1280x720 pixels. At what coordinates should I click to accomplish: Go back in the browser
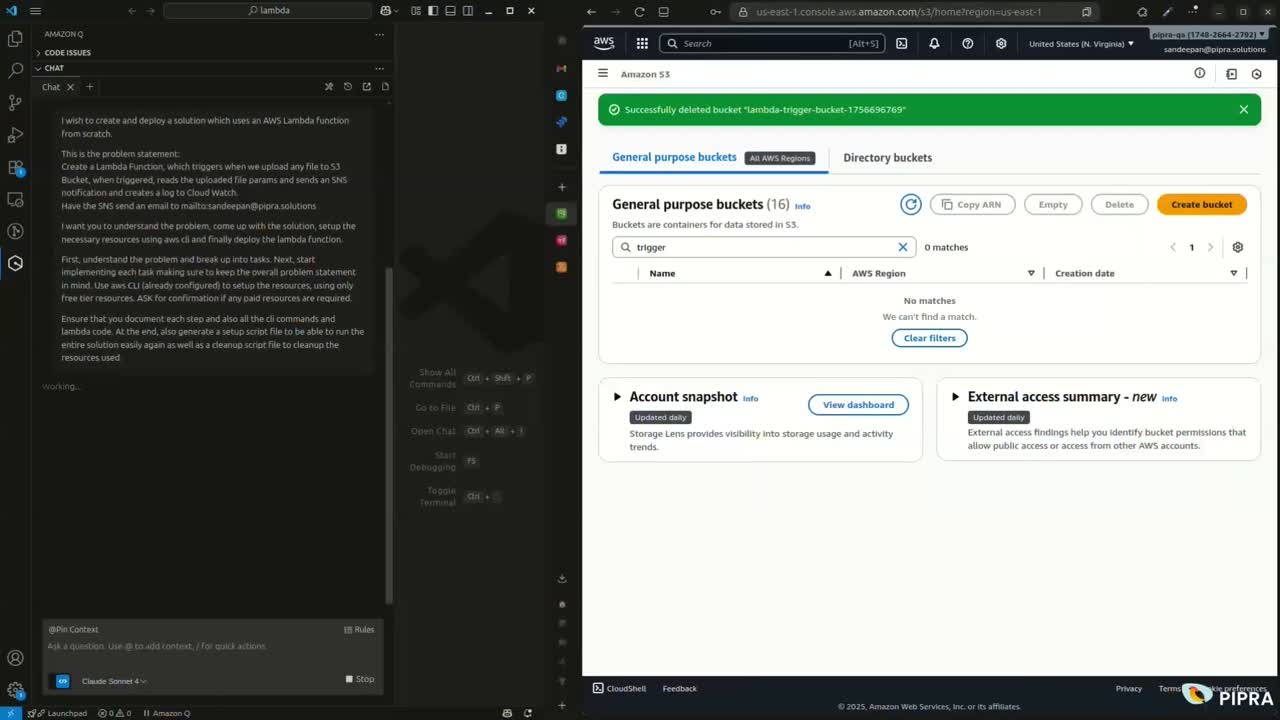click(591, 12)
